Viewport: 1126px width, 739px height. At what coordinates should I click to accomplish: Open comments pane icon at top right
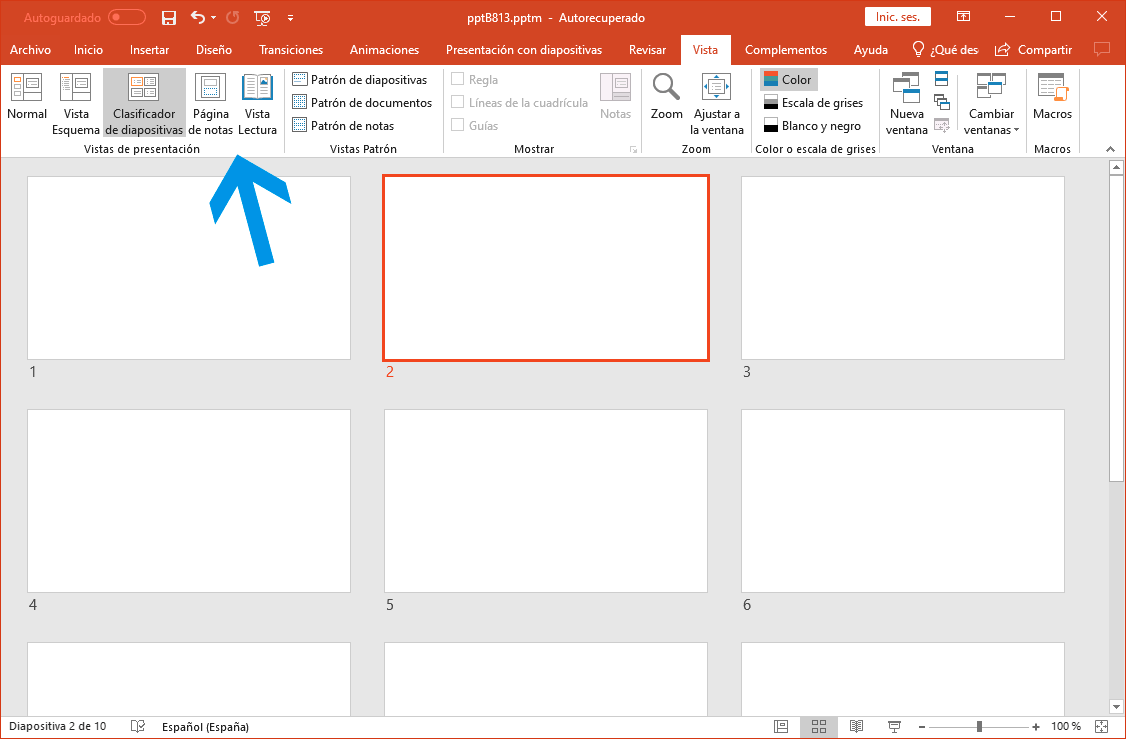coord(1101,50)
